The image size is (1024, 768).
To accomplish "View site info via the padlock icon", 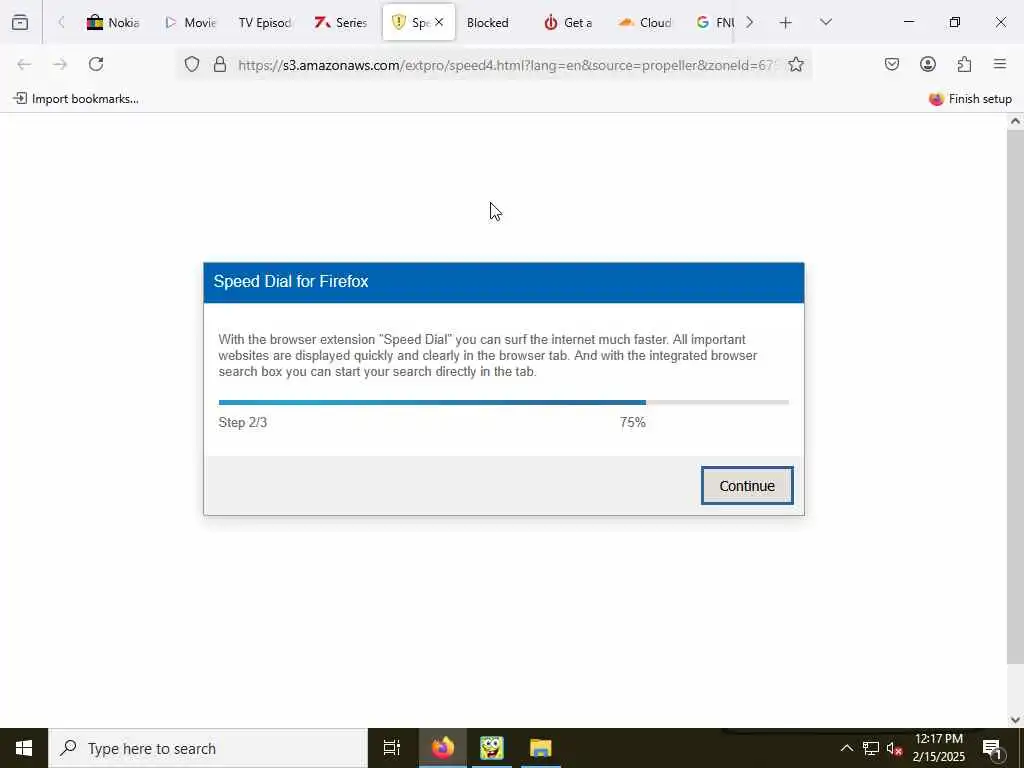I will (x=220, y=64).
